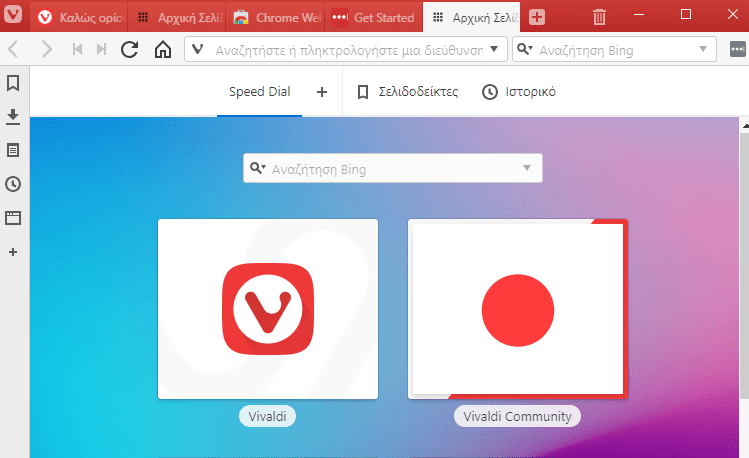
Task: Open the Notes side panel
Action: pyautogui.click(x=13, y=150)
